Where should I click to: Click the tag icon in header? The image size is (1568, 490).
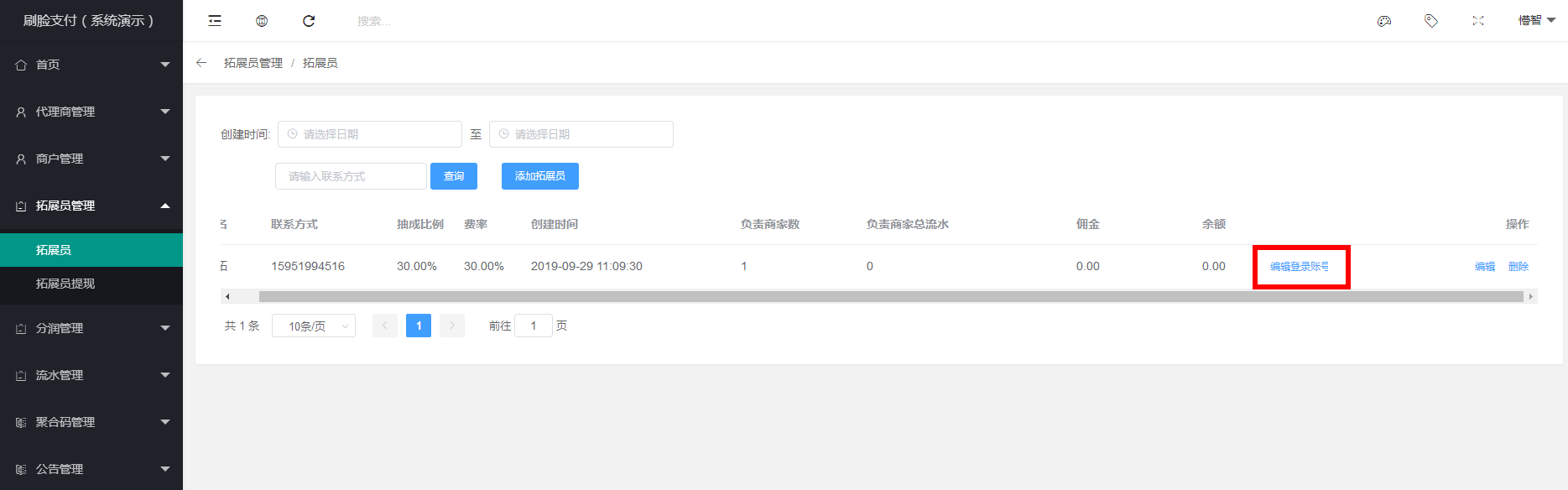pos(1431,21)
